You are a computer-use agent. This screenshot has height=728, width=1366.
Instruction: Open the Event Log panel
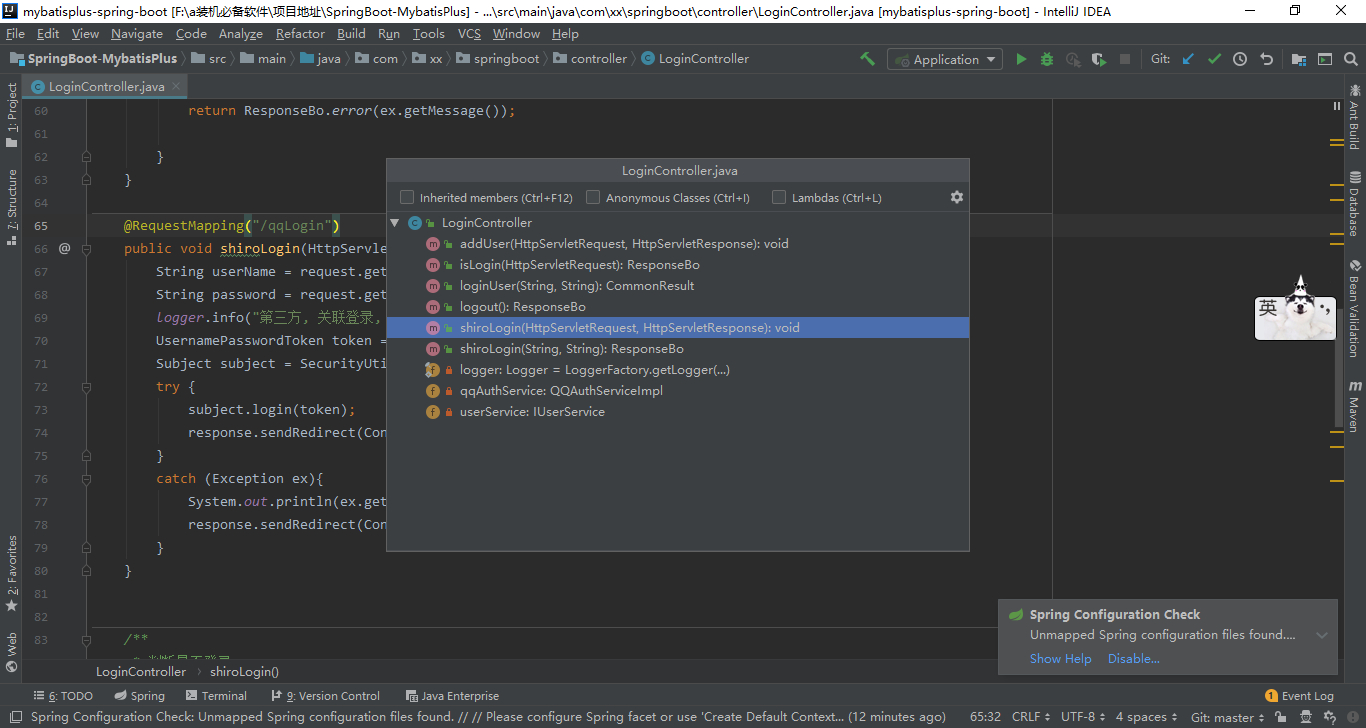pyautogui.click(x=1299, y=696)
